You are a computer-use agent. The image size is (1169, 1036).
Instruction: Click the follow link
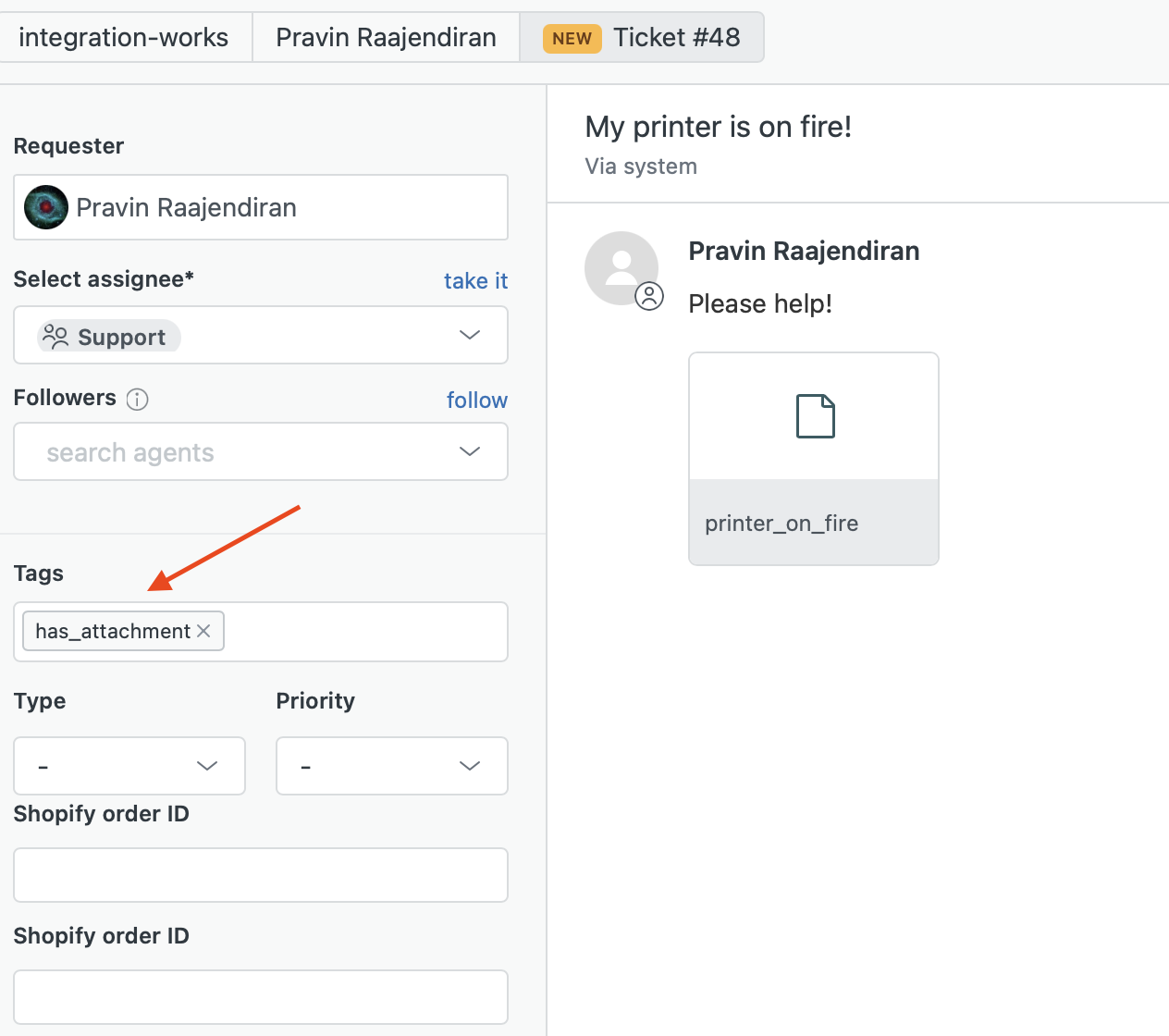(477, 400)
